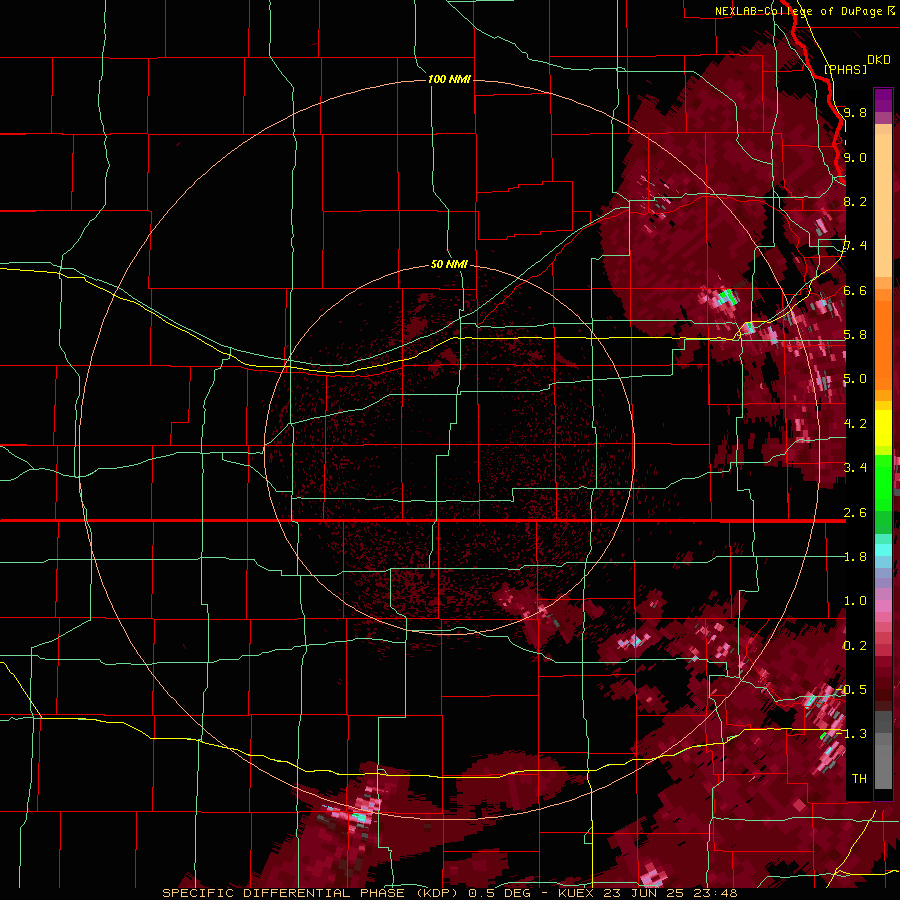
Task: Click the 1.0 scale value
Action: (x=855, y=601)
